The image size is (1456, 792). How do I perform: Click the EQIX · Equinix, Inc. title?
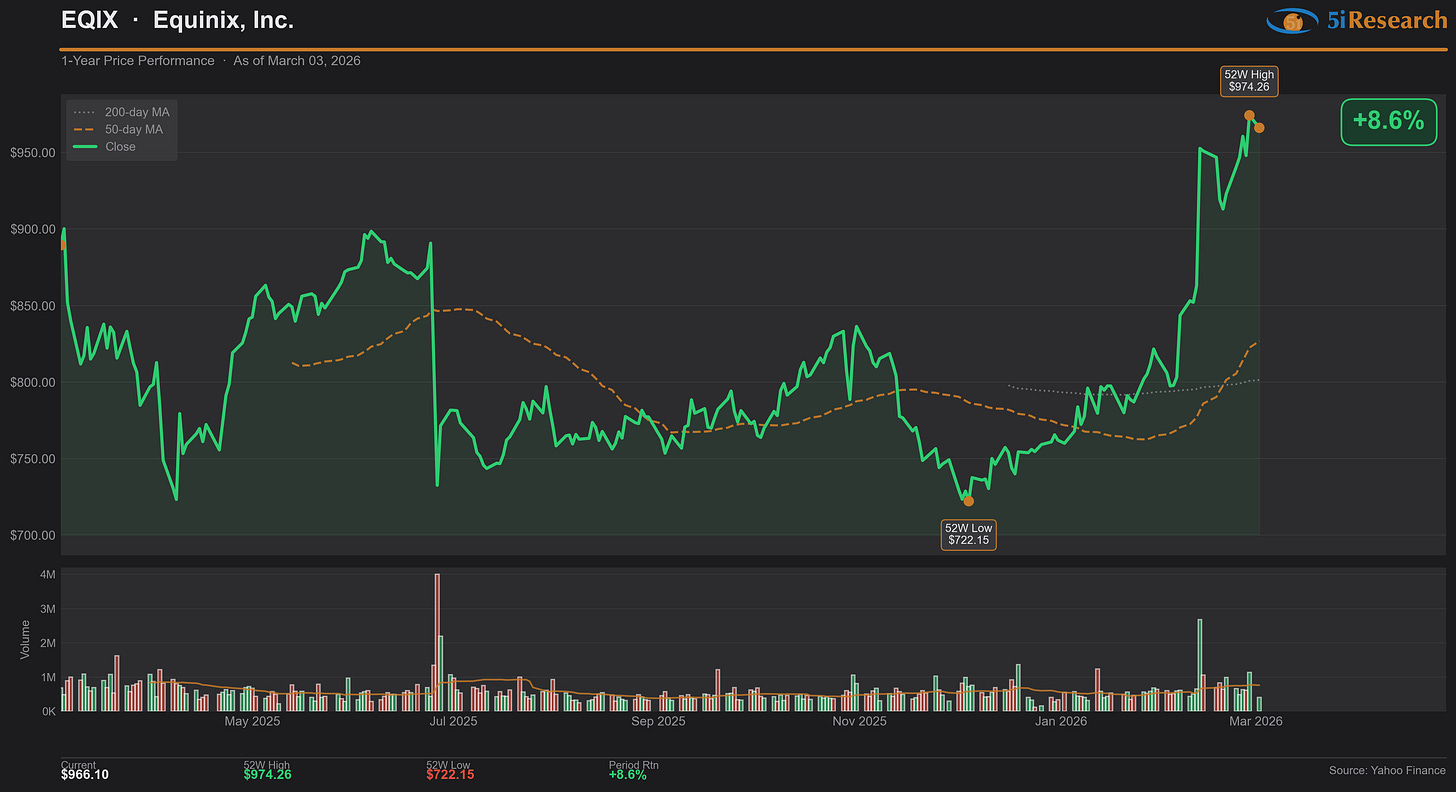tap(177, 20)
